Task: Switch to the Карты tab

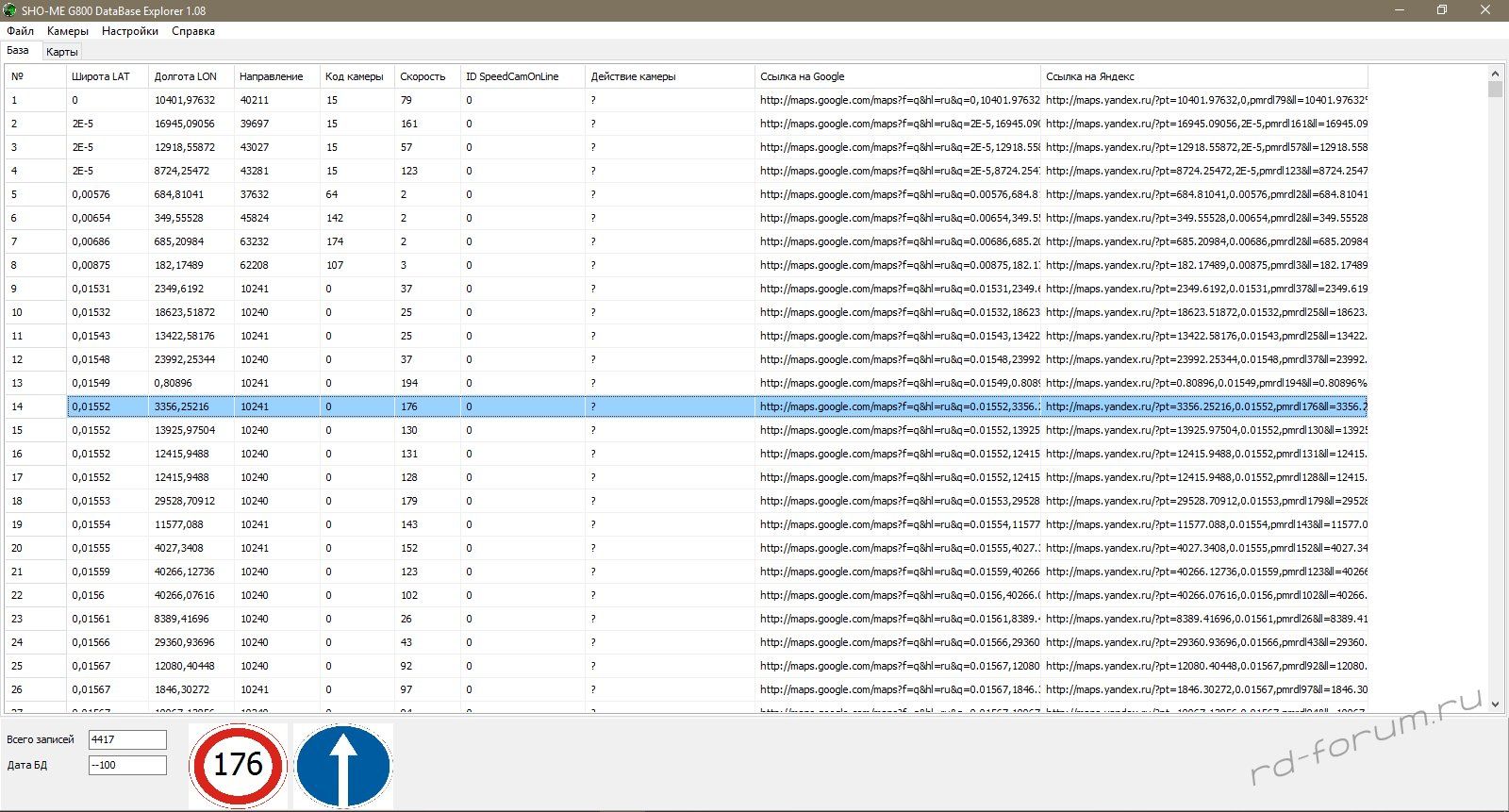Action: point(62,52)
